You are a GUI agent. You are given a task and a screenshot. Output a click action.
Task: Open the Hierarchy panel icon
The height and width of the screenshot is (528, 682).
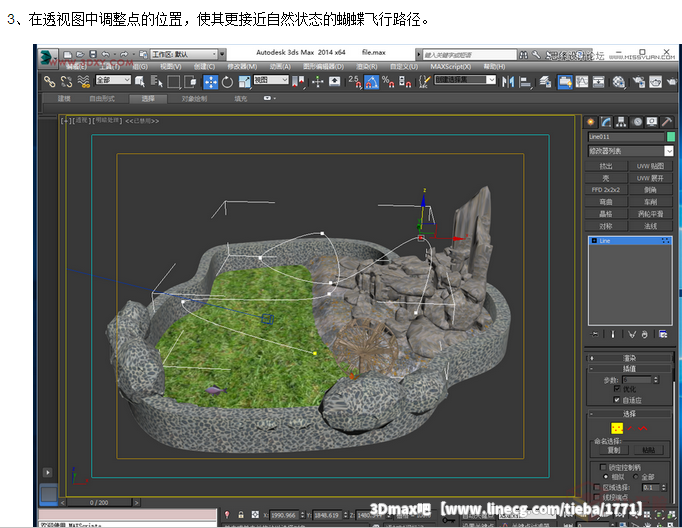[621, 121]
